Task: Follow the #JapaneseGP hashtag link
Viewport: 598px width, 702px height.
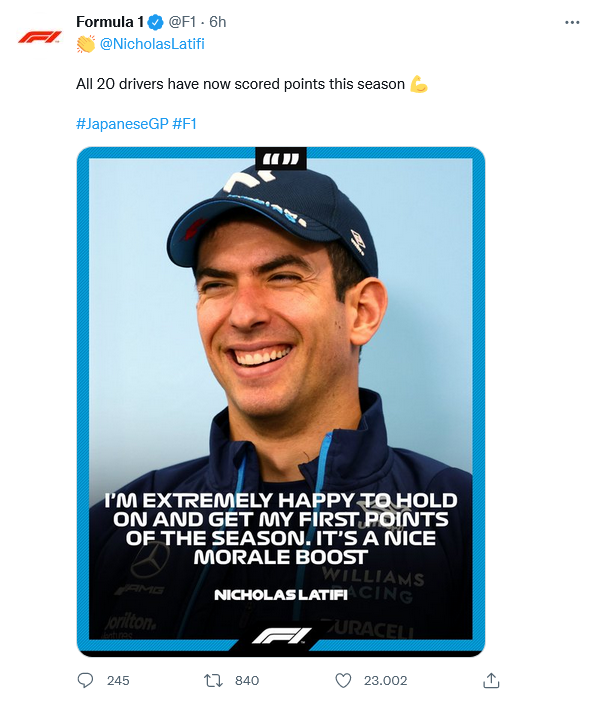Action: coord(122,124)
